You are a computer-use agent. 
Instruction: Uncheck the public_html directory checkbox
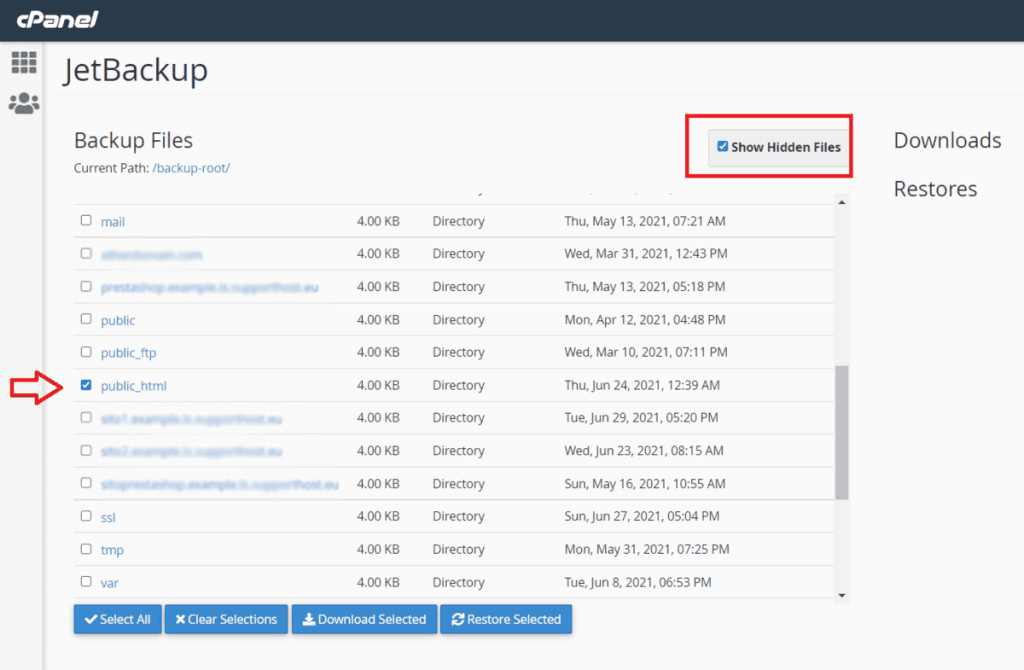click(x=86, y=385)
